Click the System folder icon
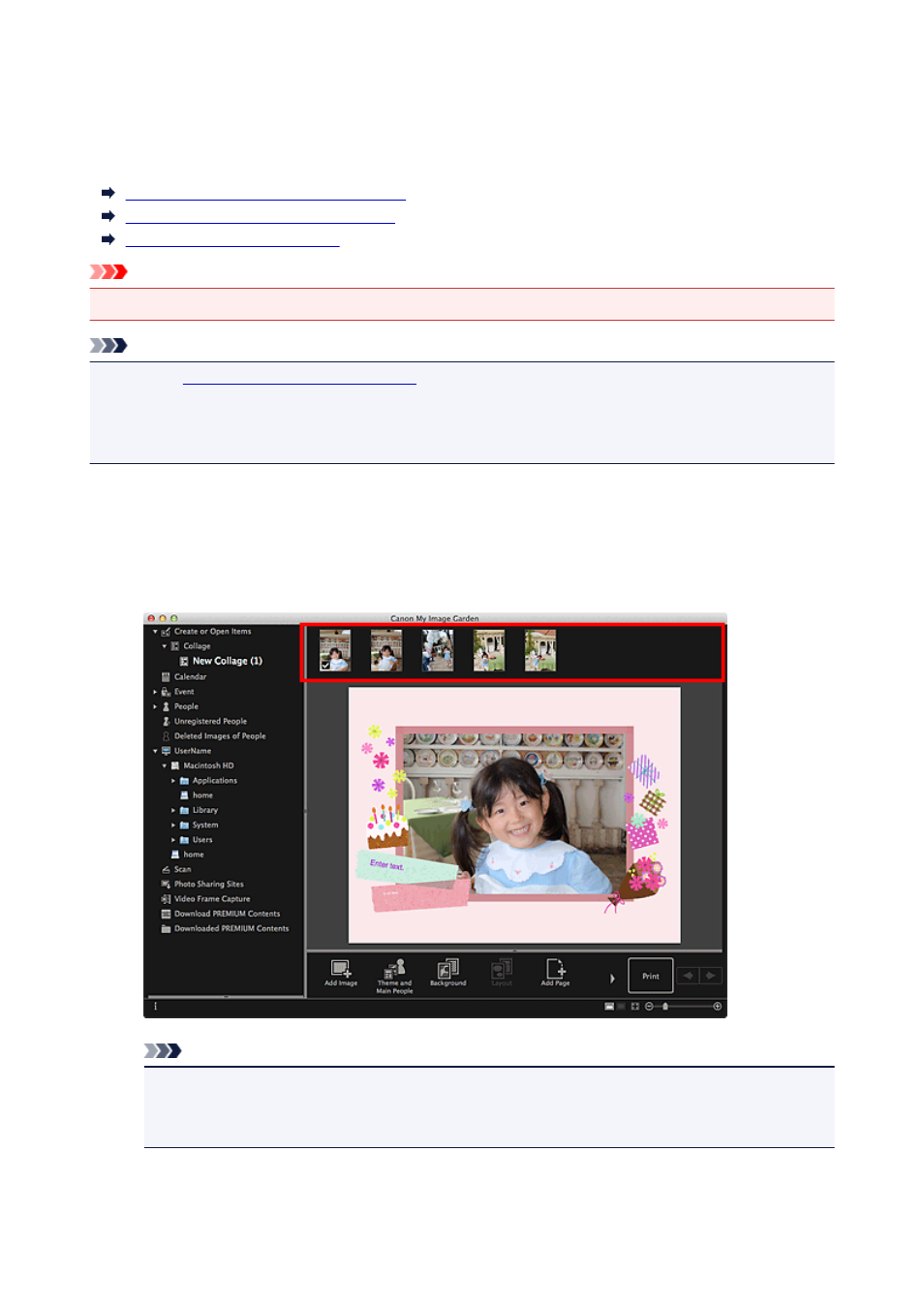The height and width of the screenshot is (1308, 924). (184, 825)
